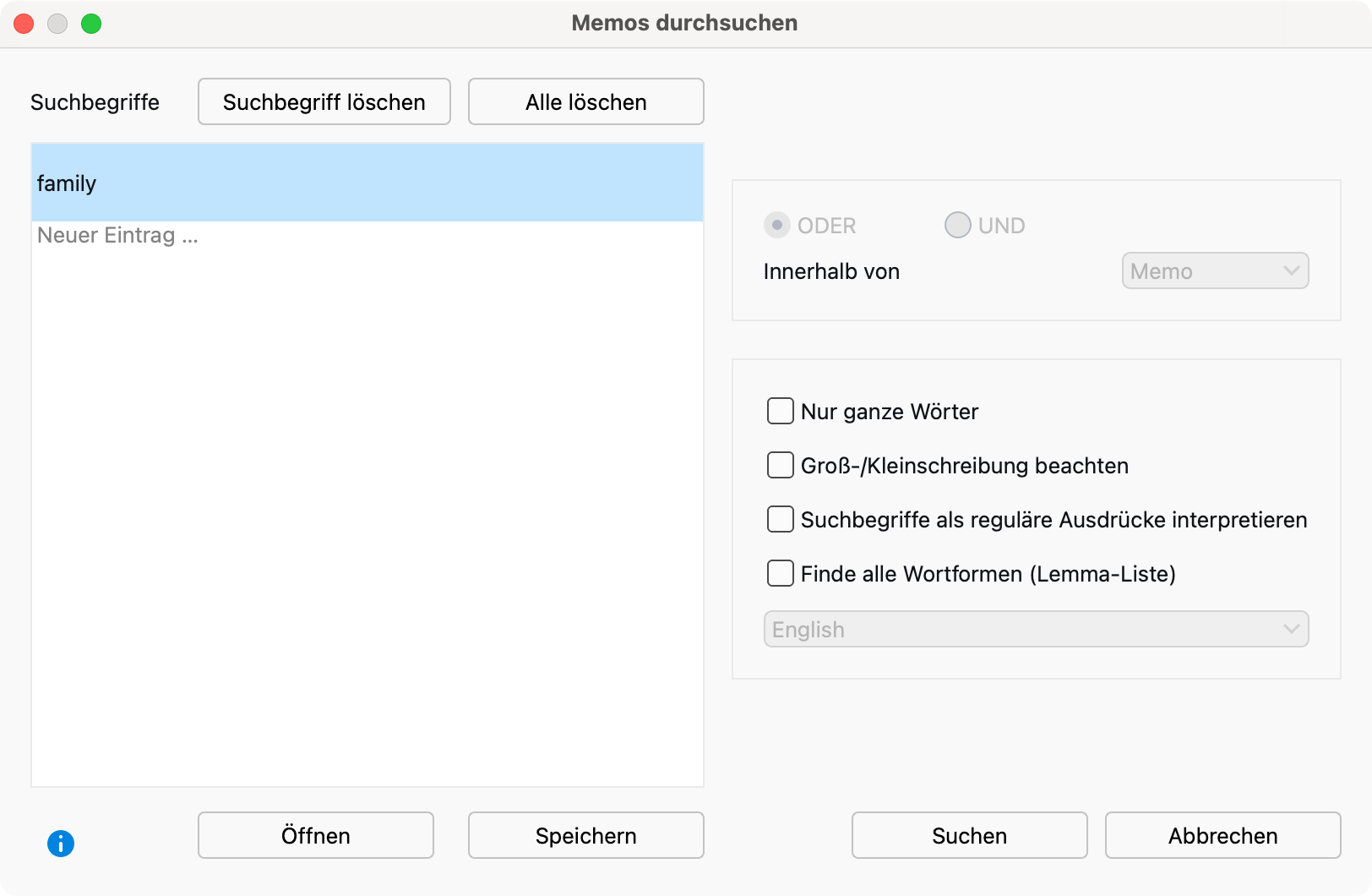Cancel dialog with Abbrechen button
Screen dimensions: 1372x896
[1223, 835]
